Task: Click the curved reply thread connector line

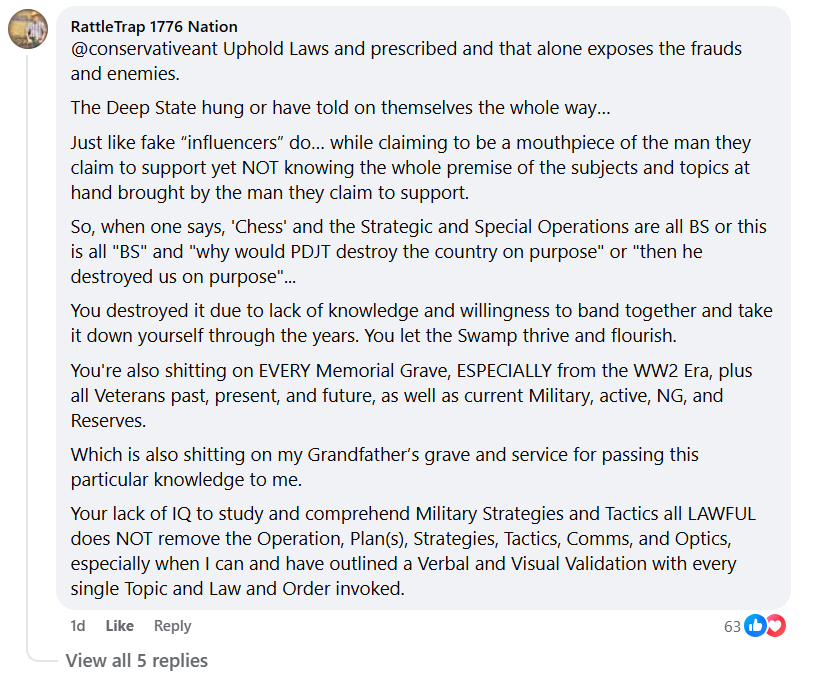Action: click(x=40, y=655)
